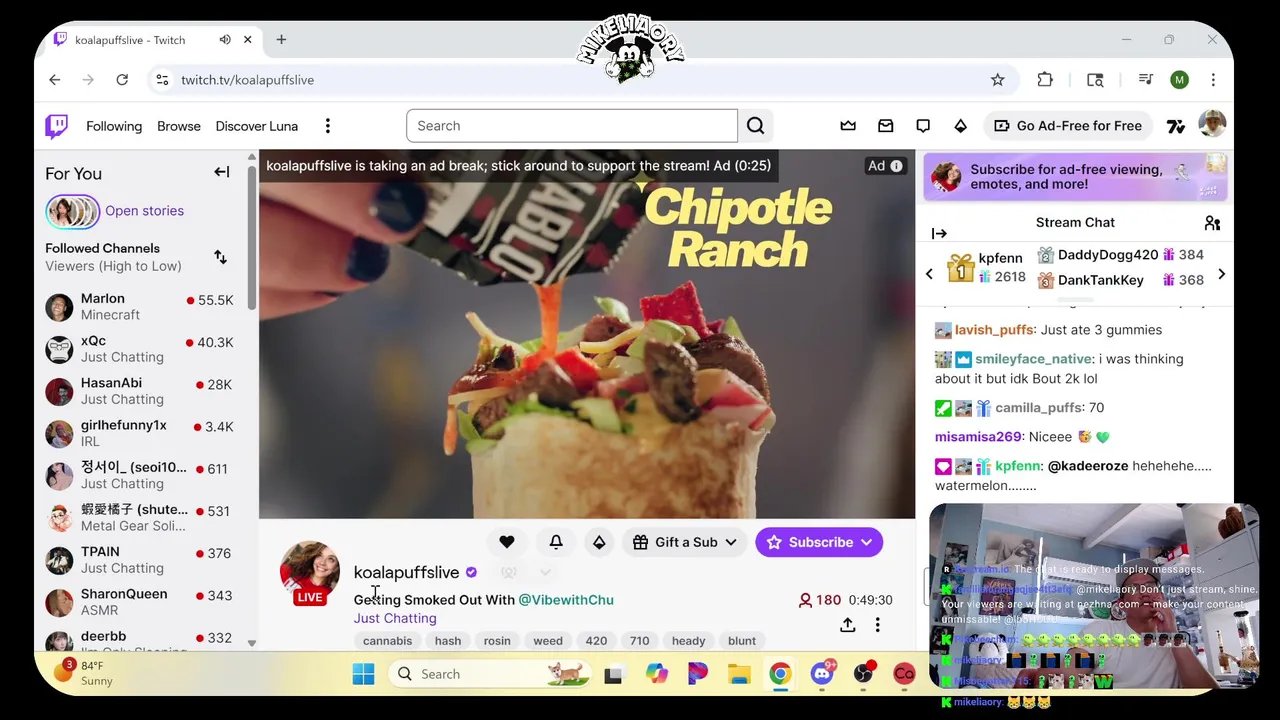Follow heart icon under the video
Screen dimensions: 1280x720
click(x=507, y=542)
